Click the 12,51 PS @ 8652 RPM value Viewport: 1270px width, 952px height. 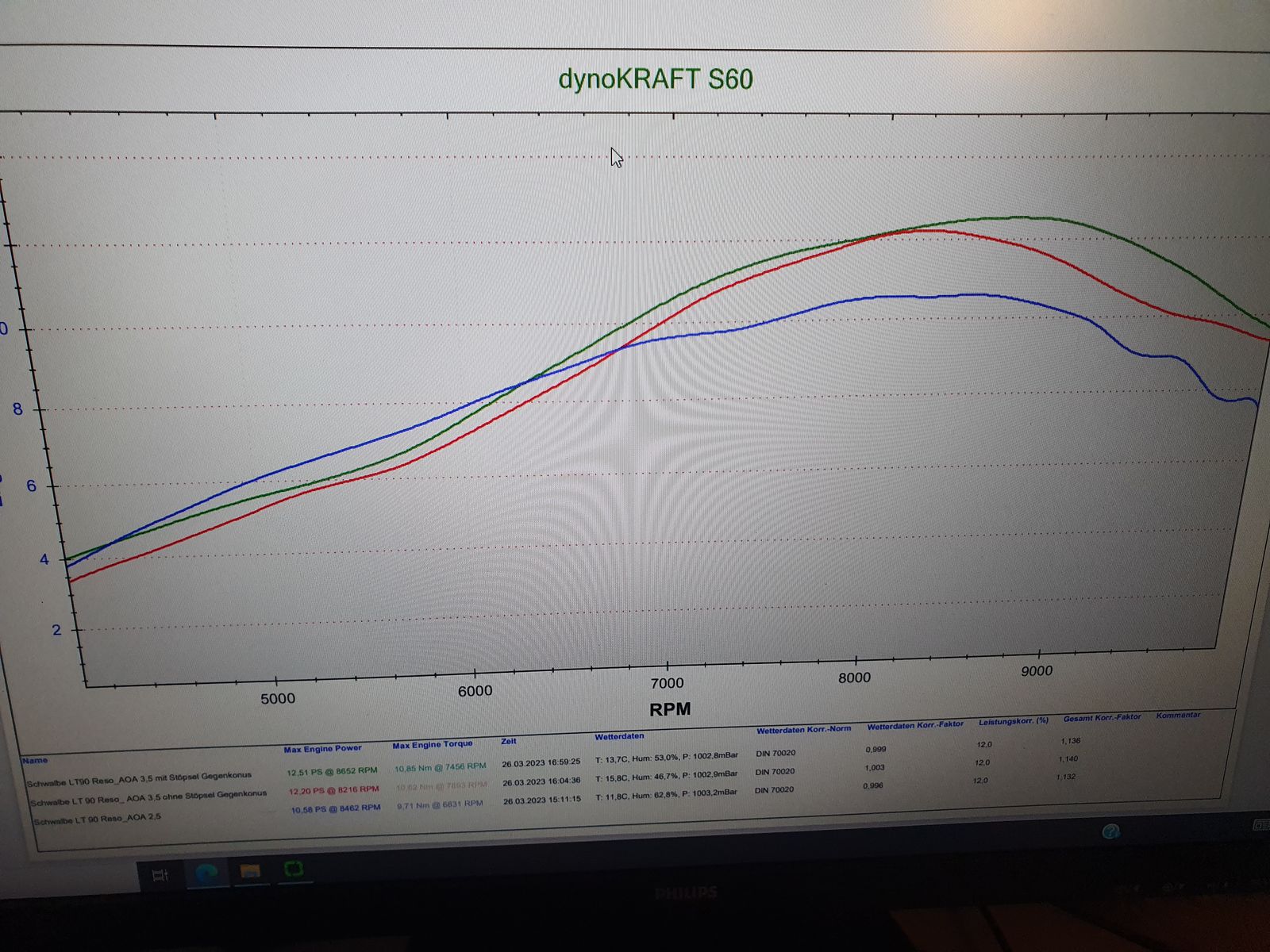tap(332, 771)
